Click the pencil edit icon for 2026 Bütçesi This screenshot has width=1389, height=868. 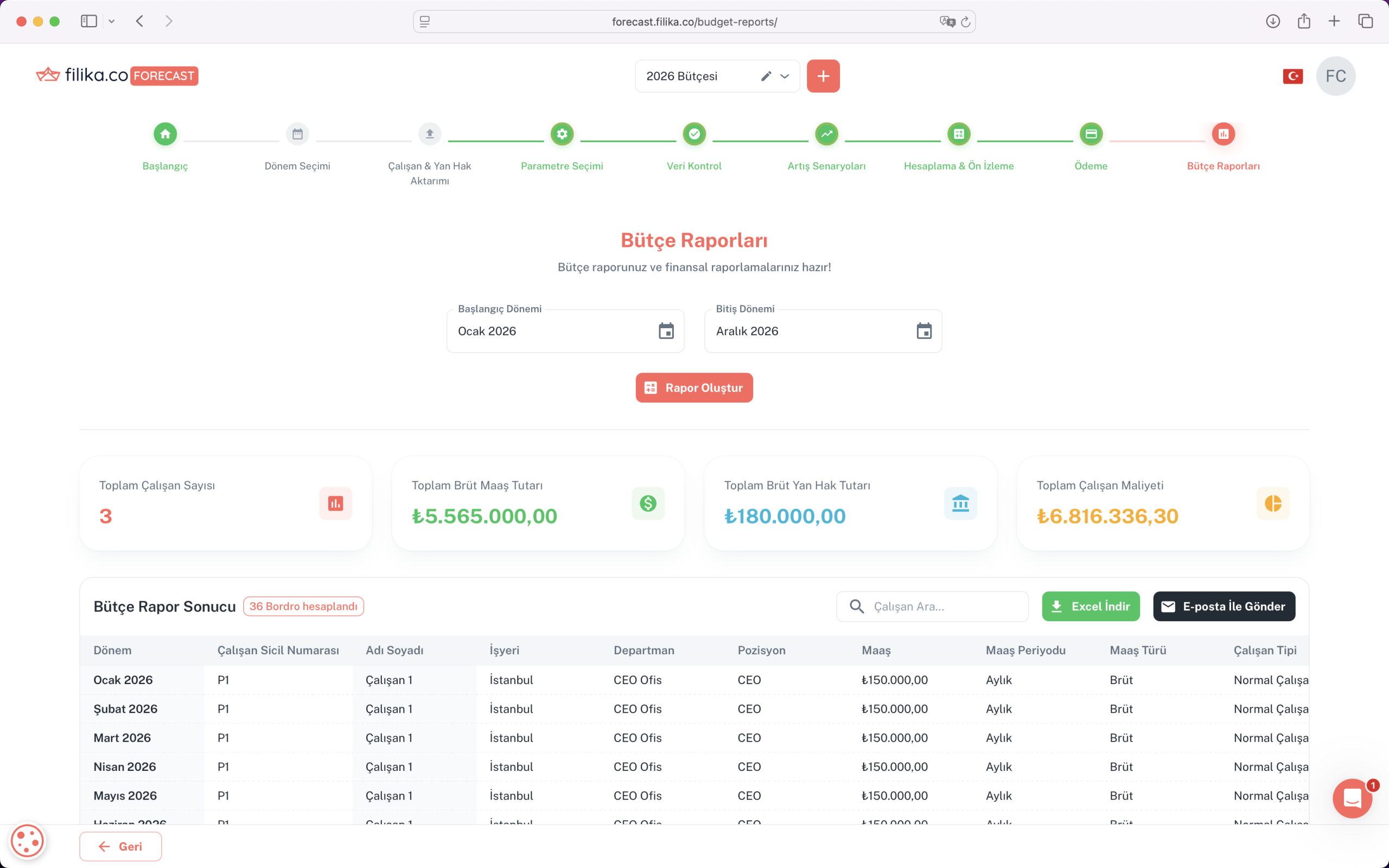766,76
